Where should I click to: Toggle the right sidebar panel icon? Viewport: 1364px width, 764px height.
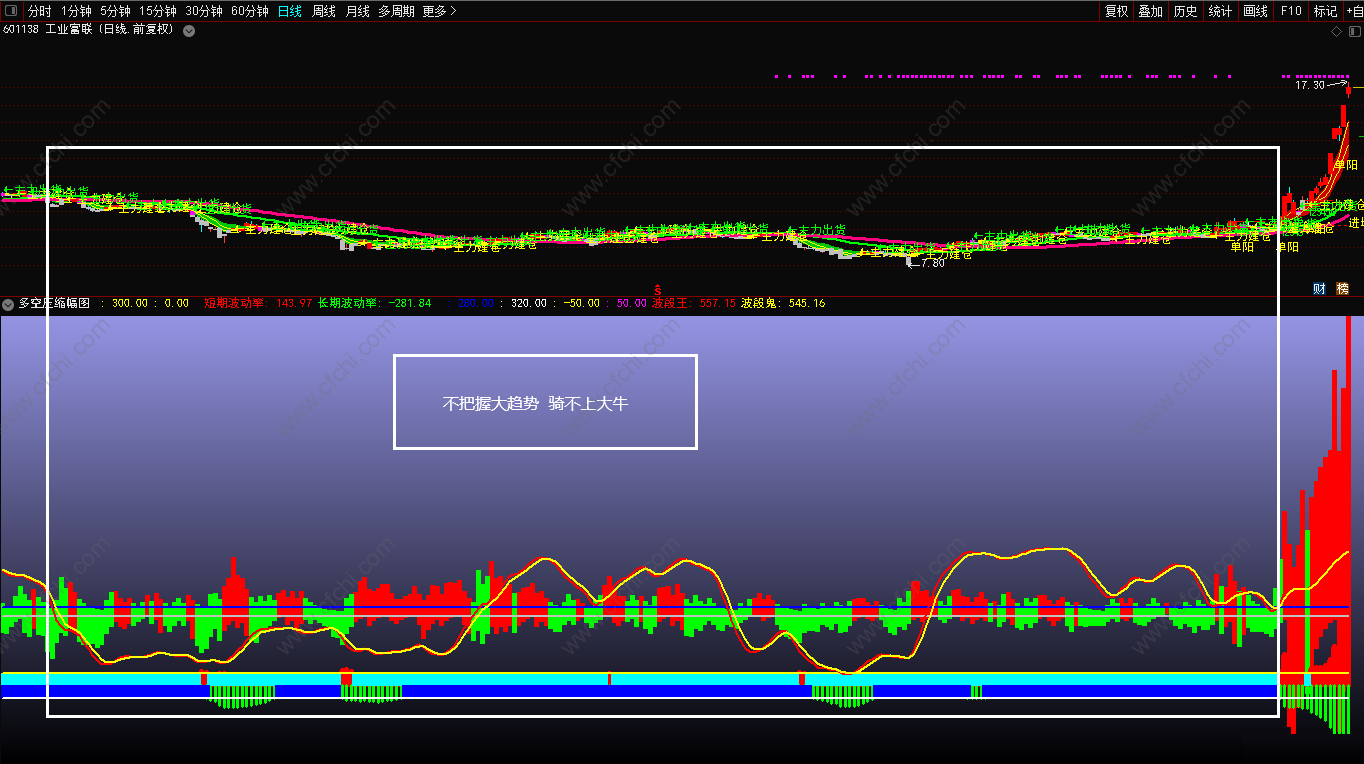point(1355,31)
